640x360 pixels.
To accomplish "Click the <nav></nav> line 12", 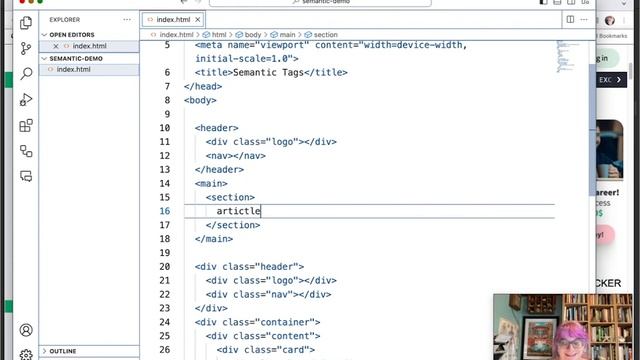I will pyautogui.click(x=236, y=156).
